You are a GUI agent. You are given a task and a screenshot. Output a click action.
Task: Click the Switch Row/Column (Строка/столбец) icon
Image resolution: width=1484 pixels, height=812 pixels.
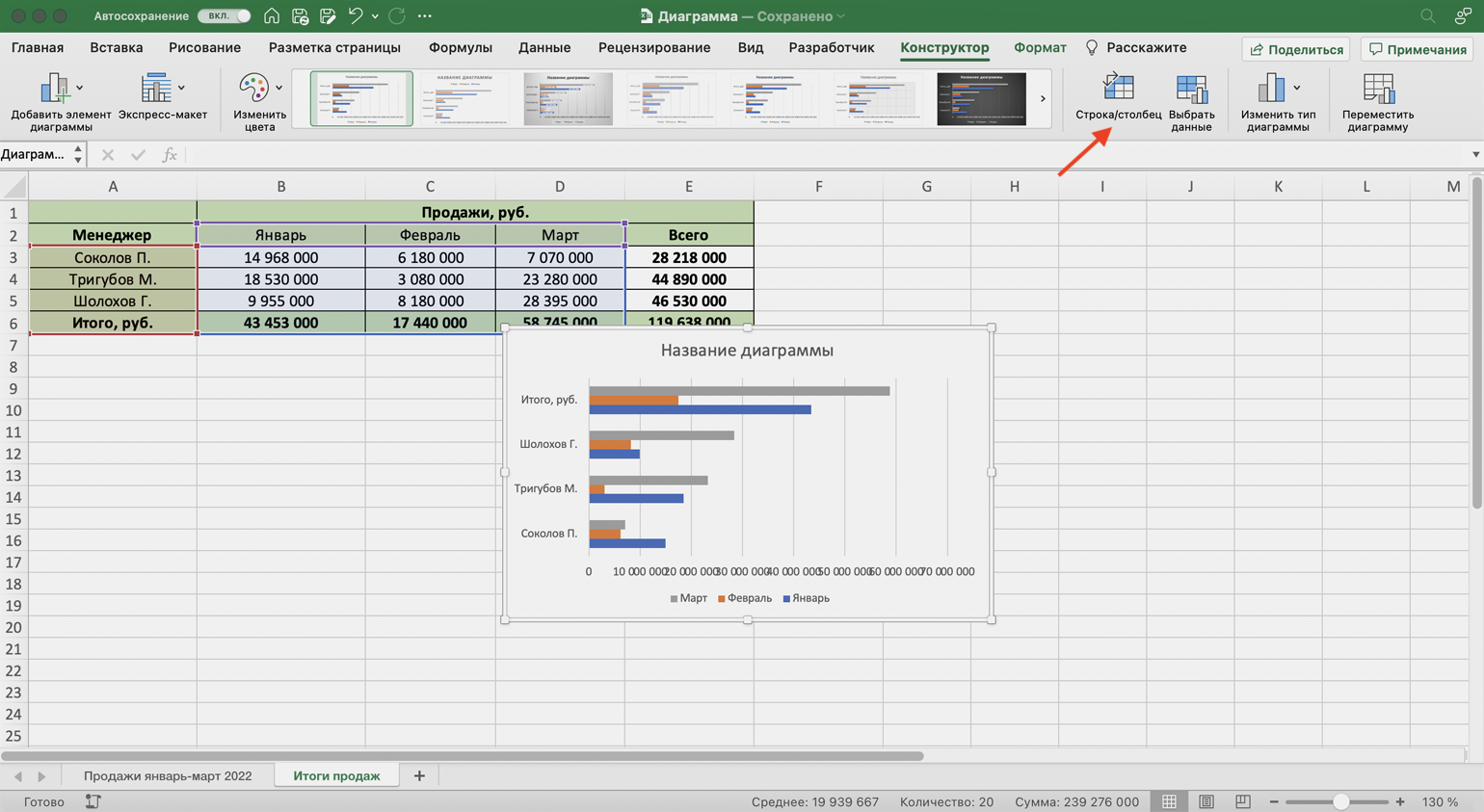point(1118,89)
